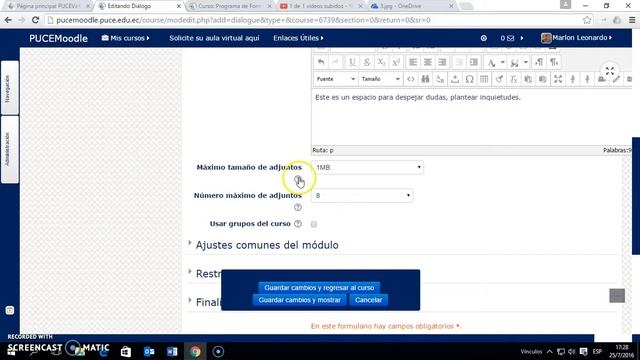Open the Enlaces Útiles menu
The height and width of the screenshot is (360, 640).
(298, 38)
